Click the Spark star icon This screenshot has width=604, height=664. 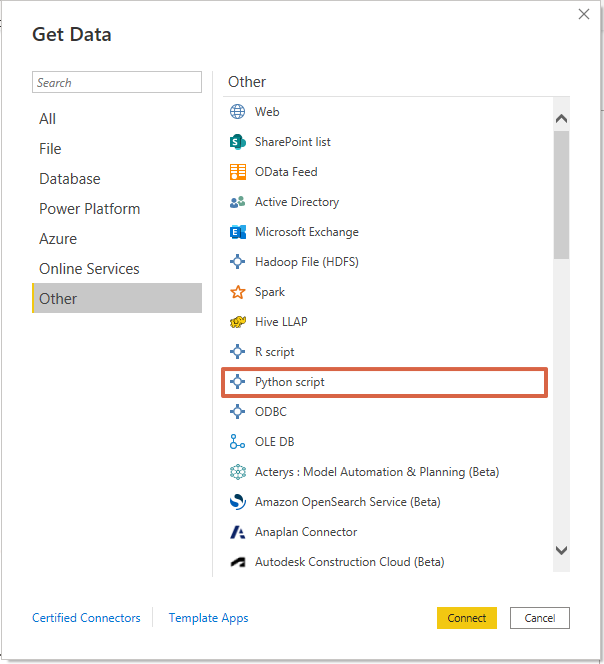click(237, 292)
